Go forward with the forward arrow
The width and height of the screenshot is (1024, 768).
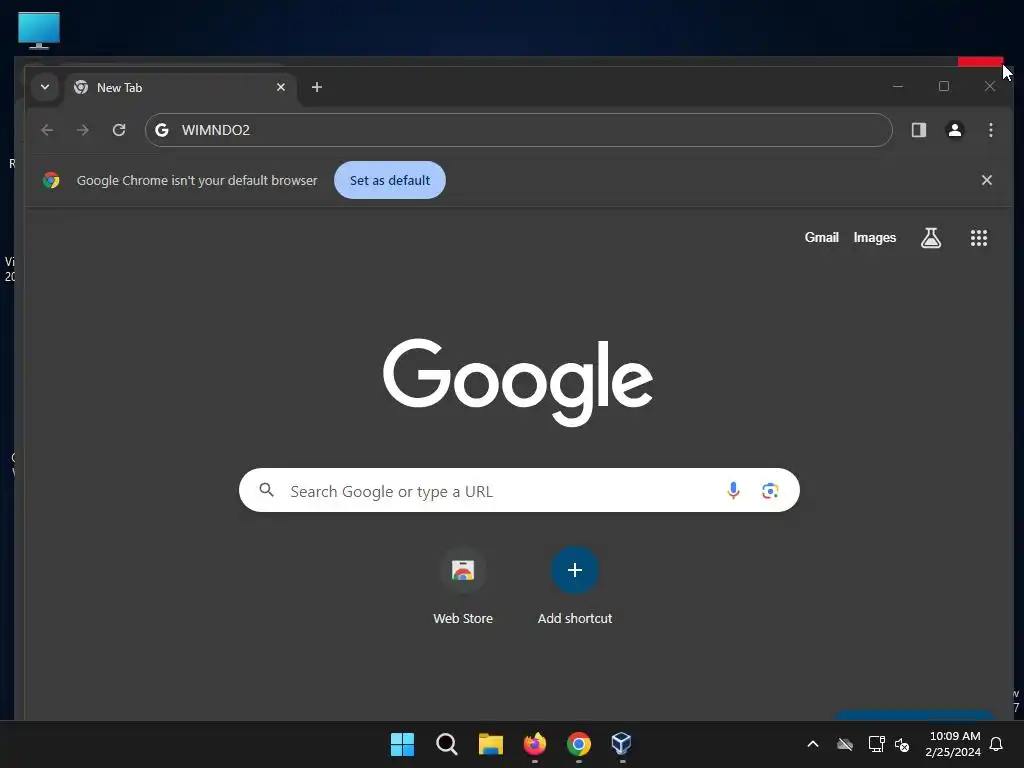[82, 130]
